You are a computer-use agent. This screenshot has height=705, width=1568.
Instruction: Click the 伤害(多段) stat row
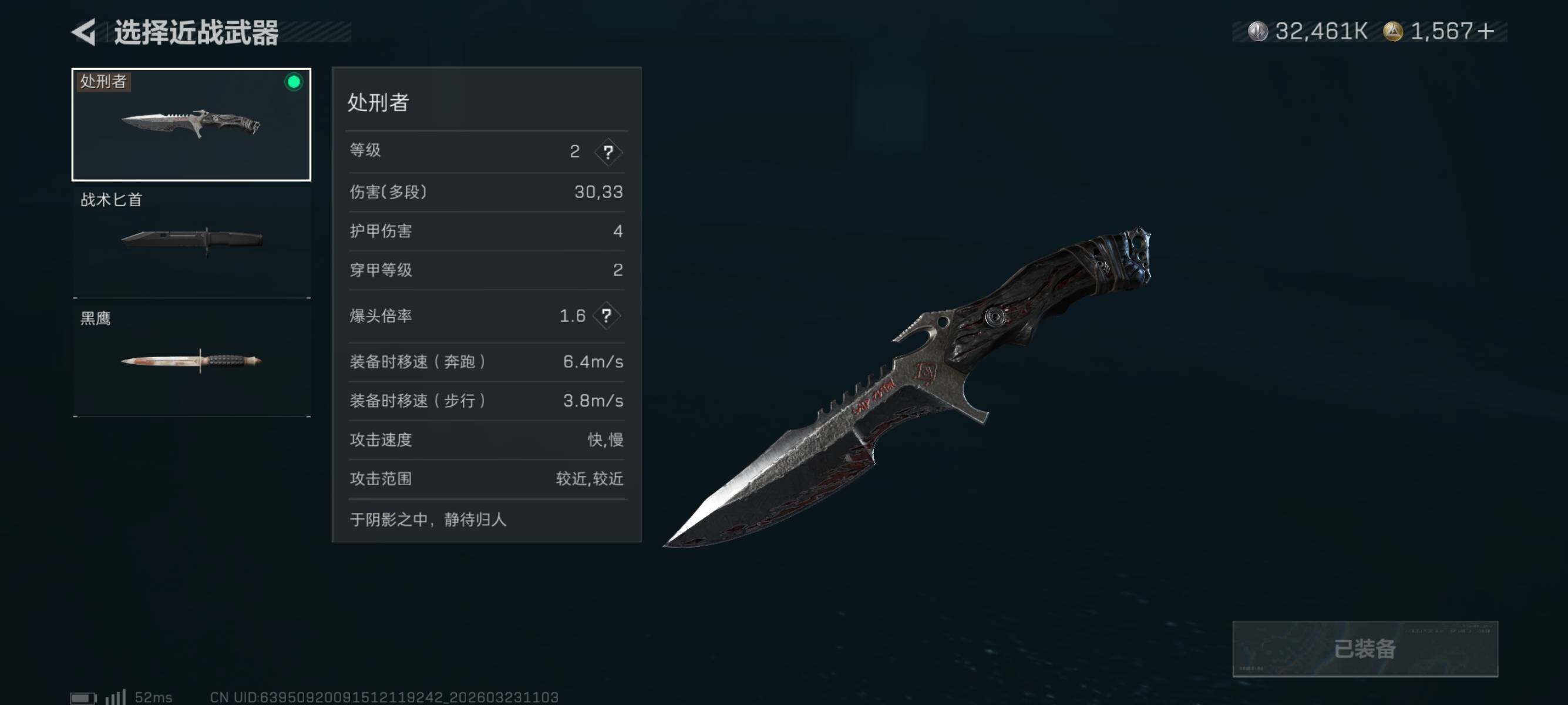tap(486, 192)
